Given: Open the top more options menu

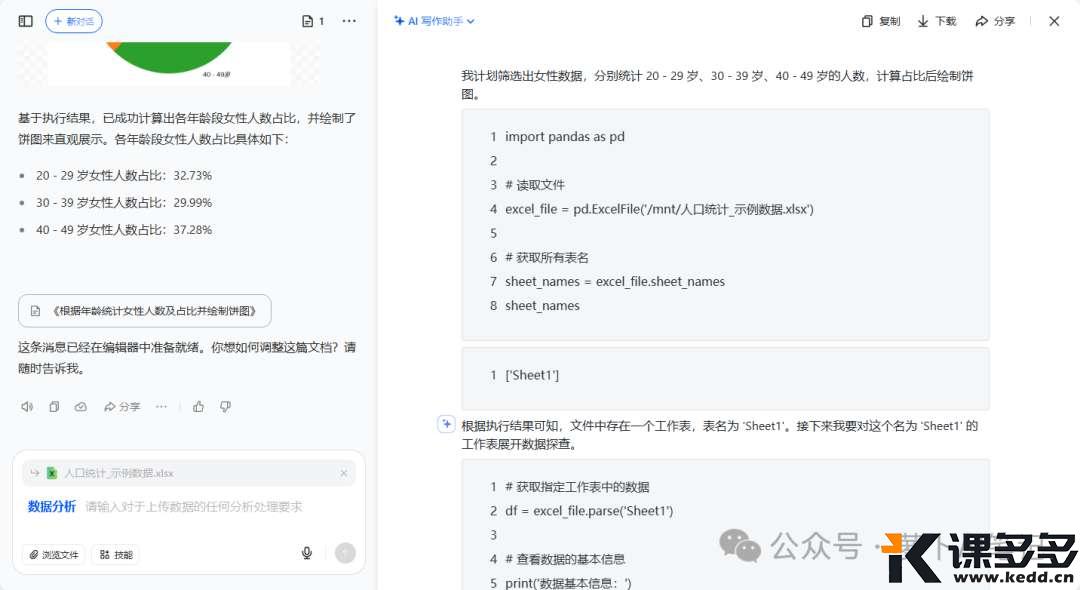Looking at the screenshot, I should tap(349, 21).
